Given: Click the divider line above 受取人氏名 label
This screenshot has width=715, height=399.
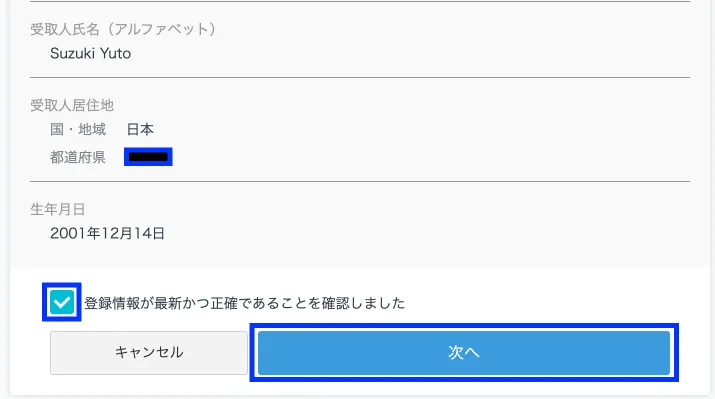Looking at the screenshot, I should 360,1.
